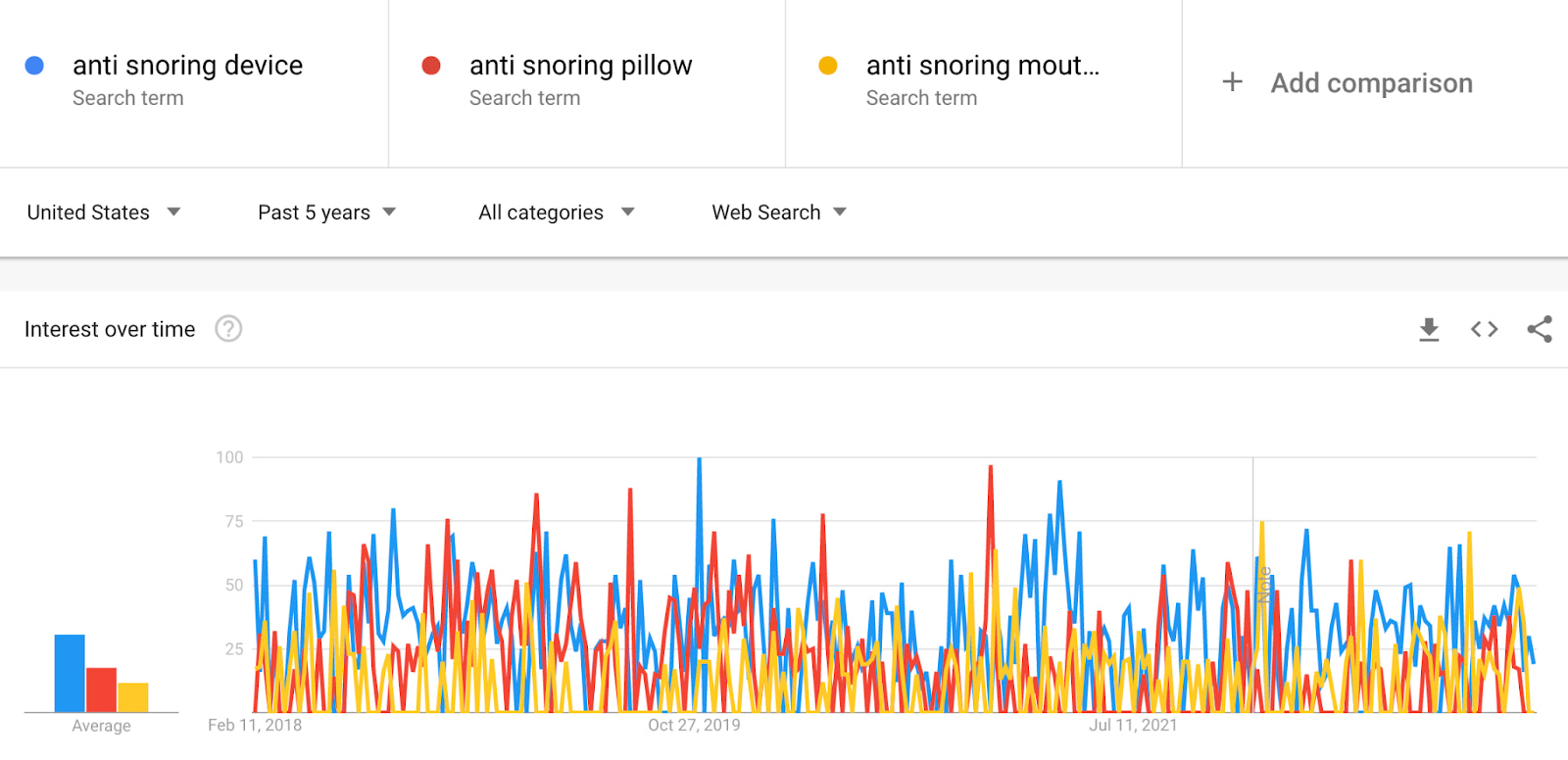
Task: Click Add comparison to add a new term
Action: click(1370, 83)
